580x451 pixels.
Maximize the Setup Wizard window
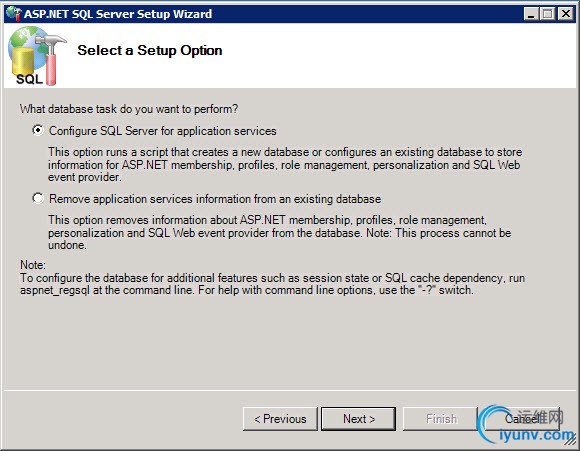click(x=548, y=14)
